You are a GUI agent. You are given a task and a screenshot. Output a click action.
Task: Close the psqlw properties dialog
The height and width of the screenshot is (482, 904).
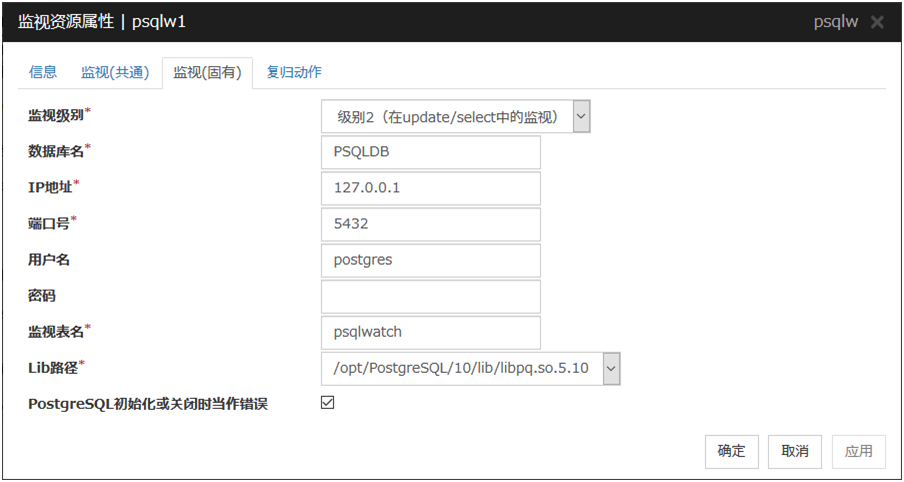pyautogui.click(x=877, y=22)
